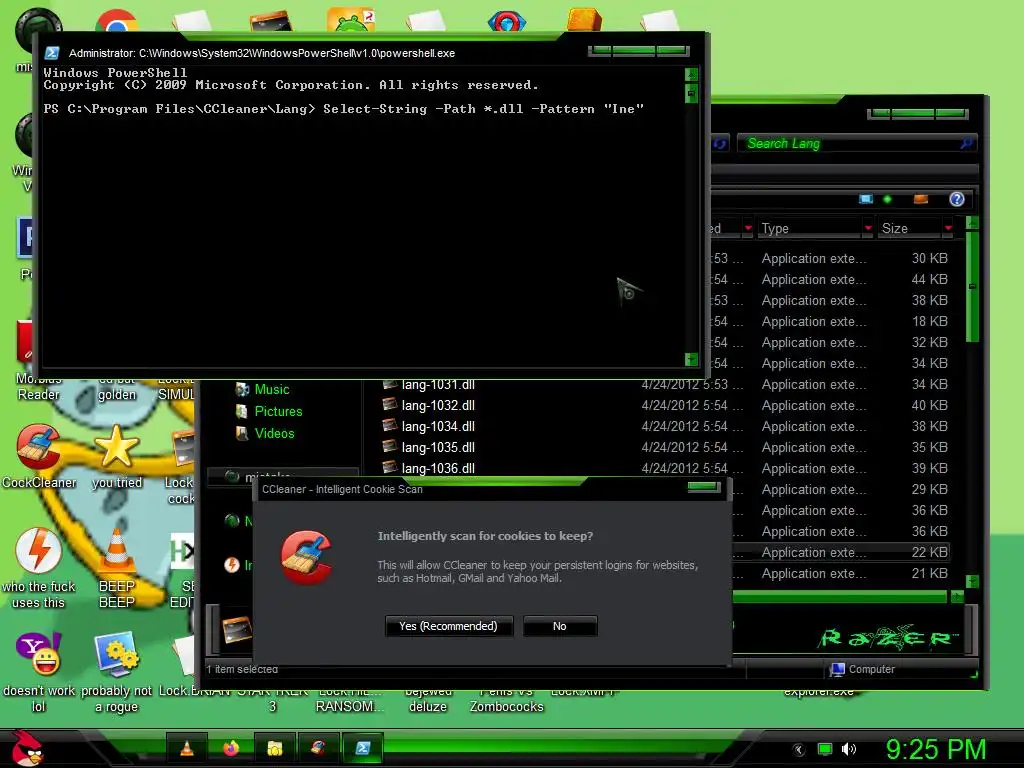Switch to PowerShell on the taskbar

point(362,748)
